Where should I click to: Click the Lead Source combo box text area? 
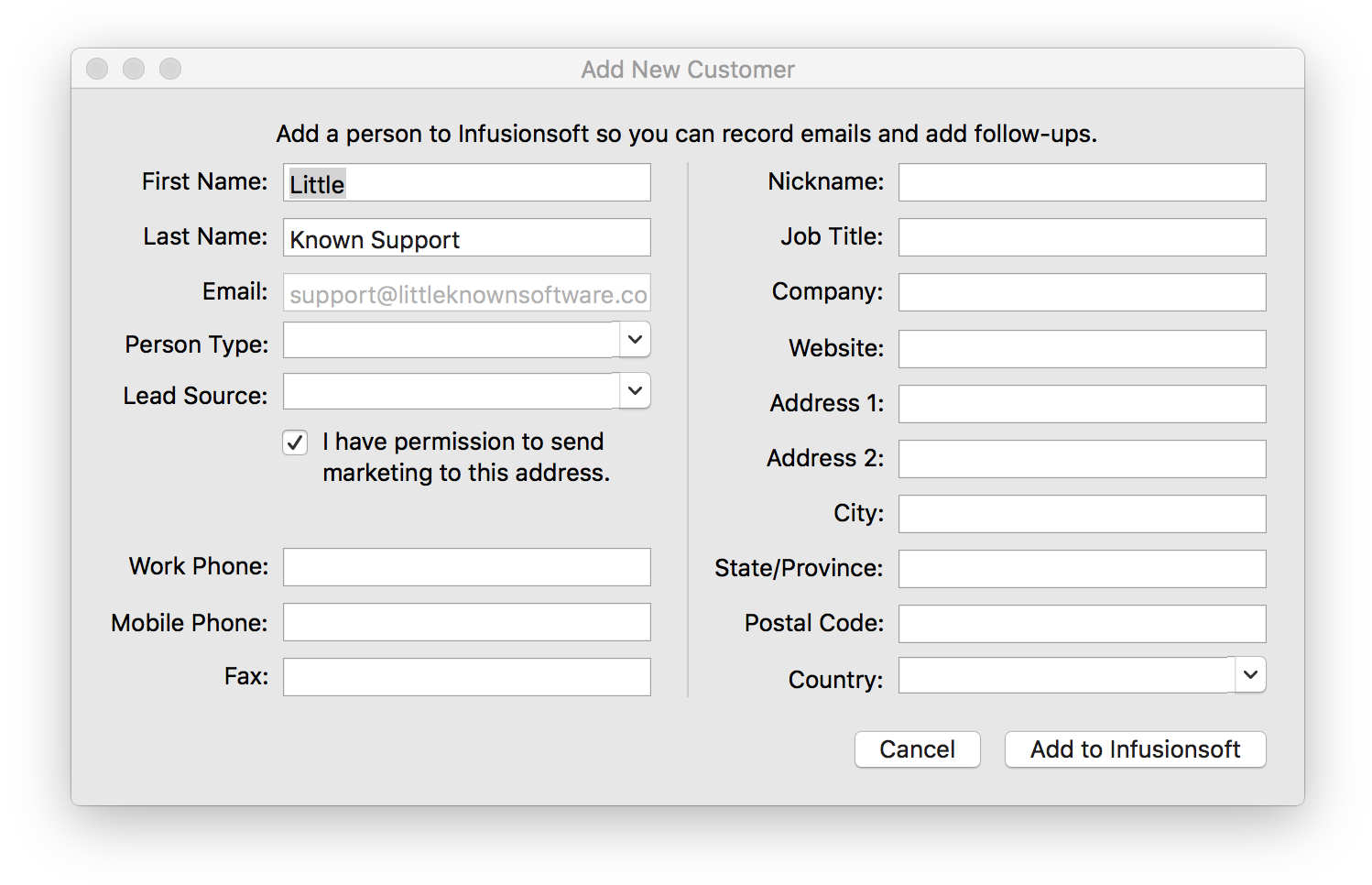point(452,391)
